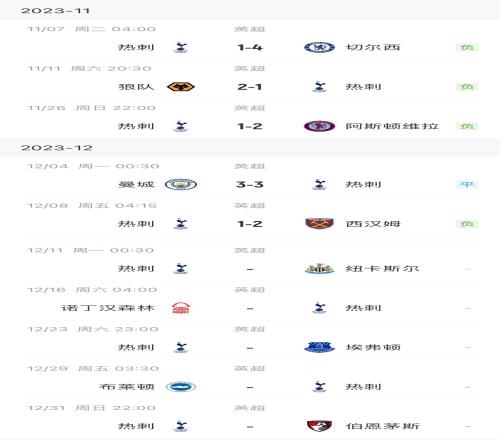Click the Brighton team logo
Image resolution: width=500 pixels, height=440 pixels.
[181, 387]
